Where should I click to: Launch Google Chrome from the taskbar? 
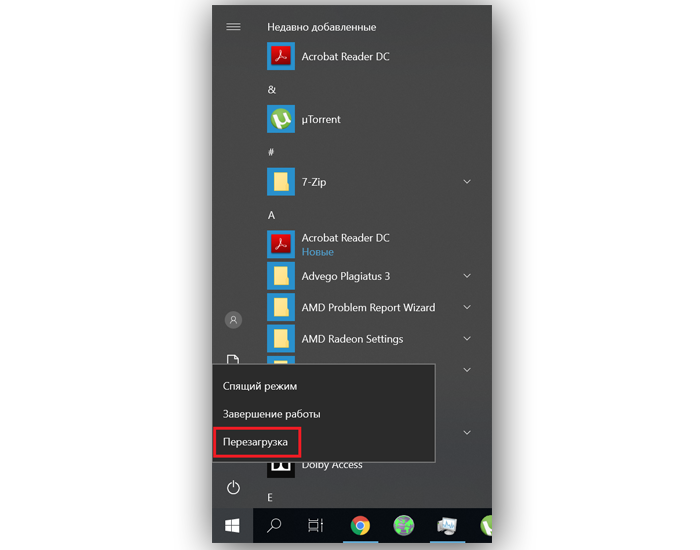pos(360,525)
